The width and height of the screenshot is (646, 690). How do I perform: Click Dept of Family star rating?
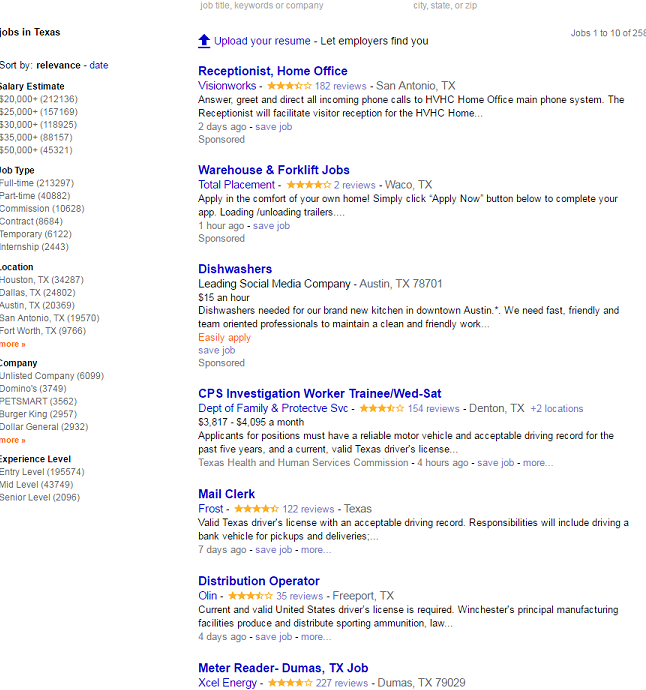pyautogui.click(x=382, y=408)
